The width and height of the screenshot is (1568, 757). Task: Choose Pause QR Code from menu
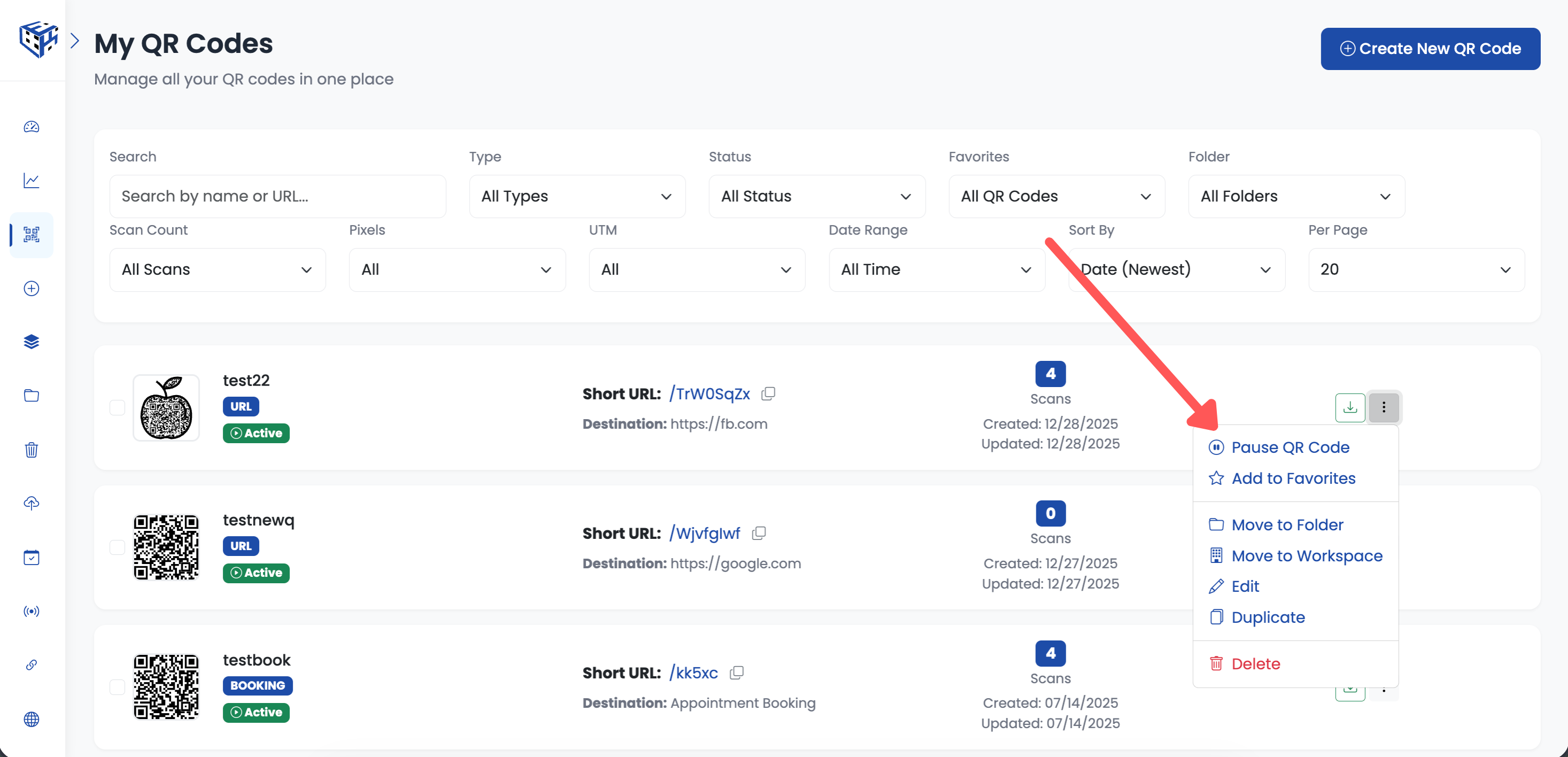tap(1290, 447)
